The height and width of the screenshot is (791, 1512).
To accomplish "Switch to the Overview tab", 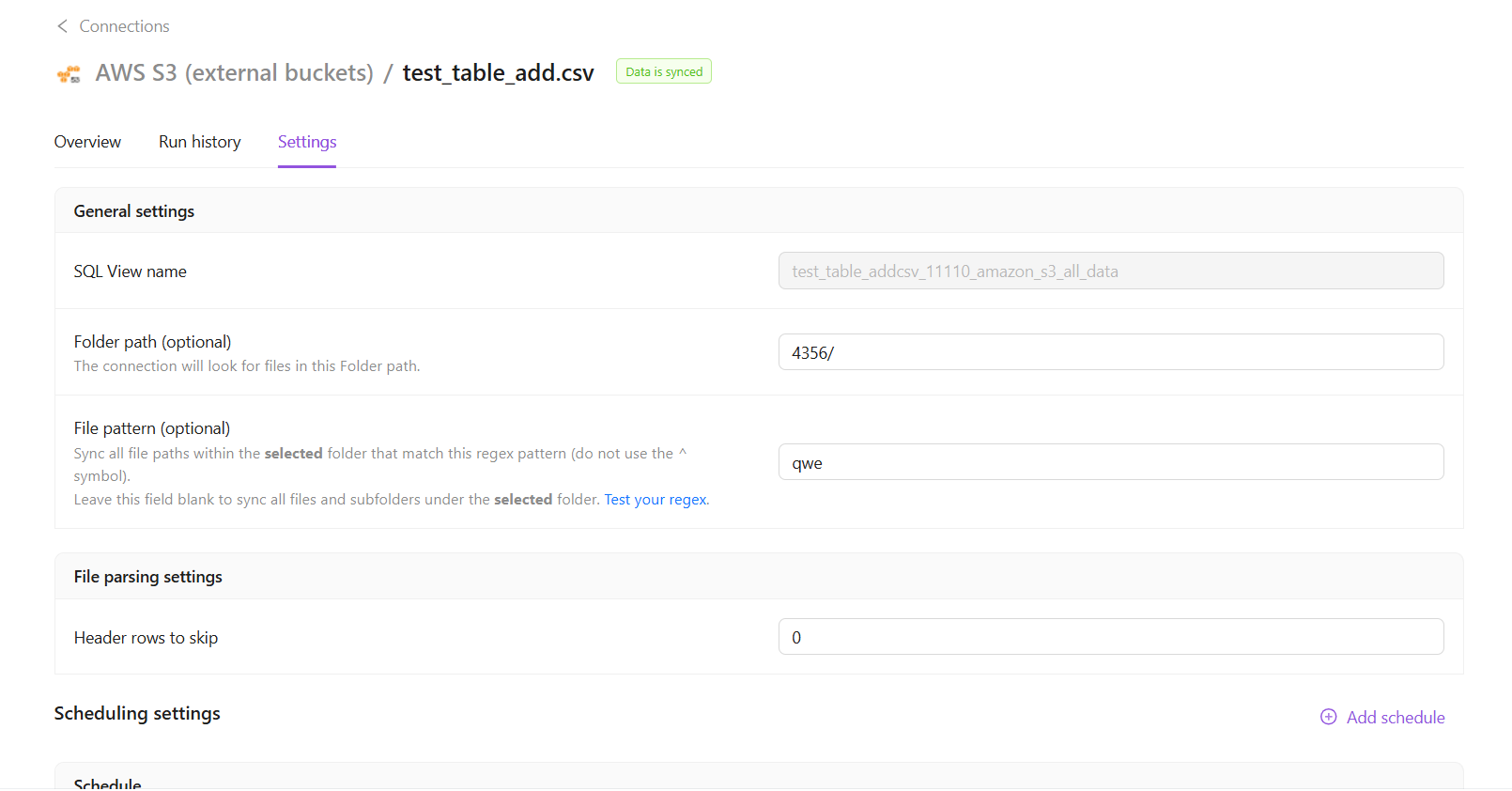I will coord(87,142).
